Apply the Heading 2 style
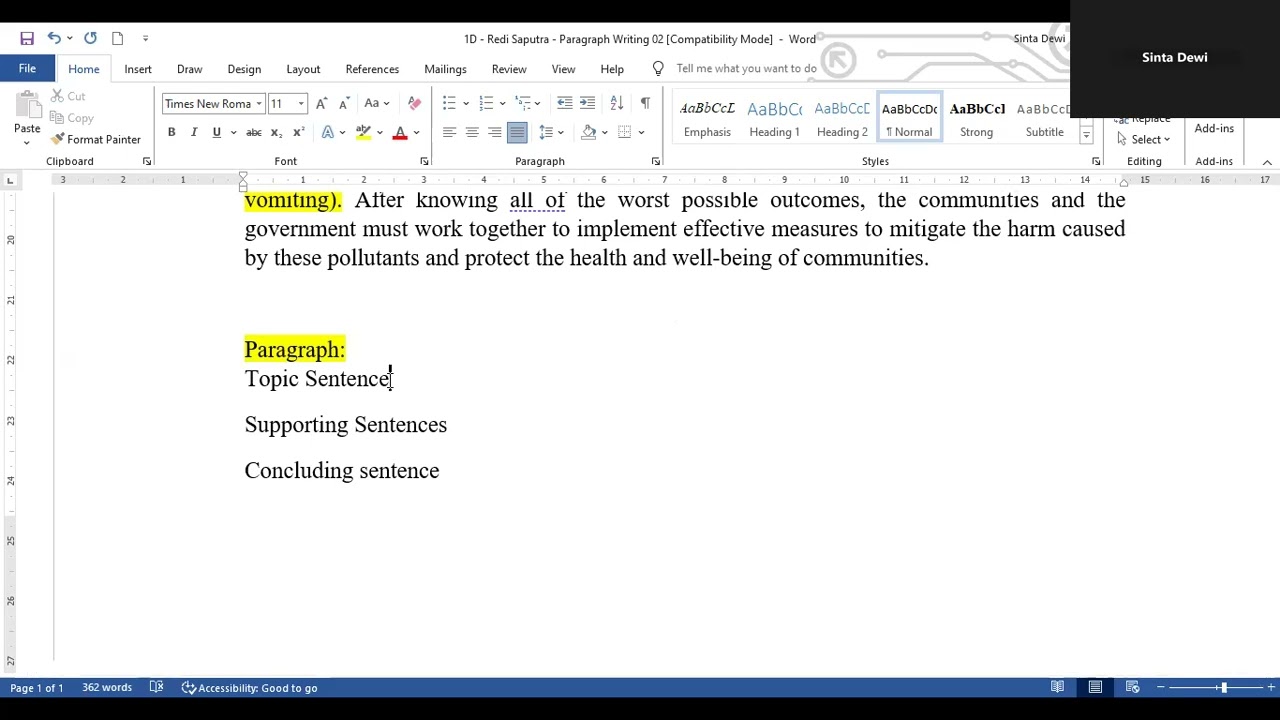The width and height of the screenshot is (1280, 720). pos(842,119)
